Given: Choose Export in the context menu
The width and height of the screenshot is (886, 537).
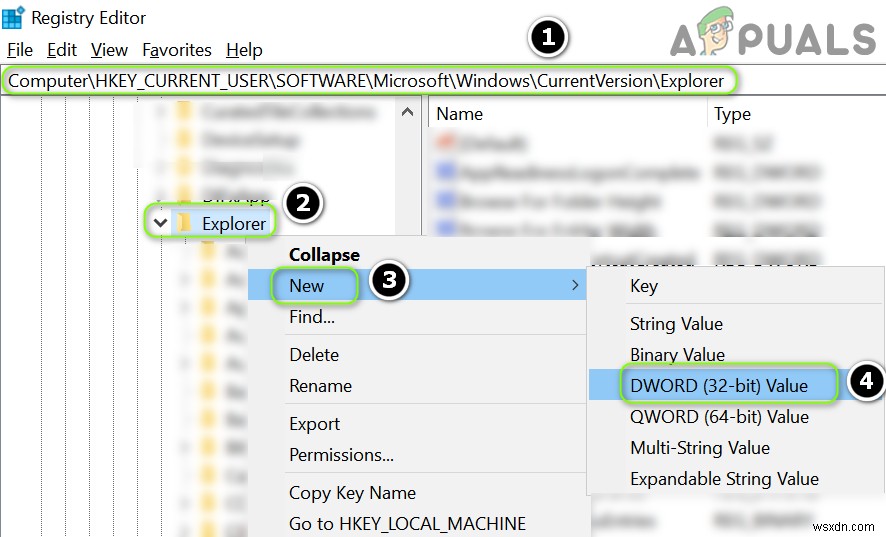Looking at the screenshot, I should [x=315, y=424].
